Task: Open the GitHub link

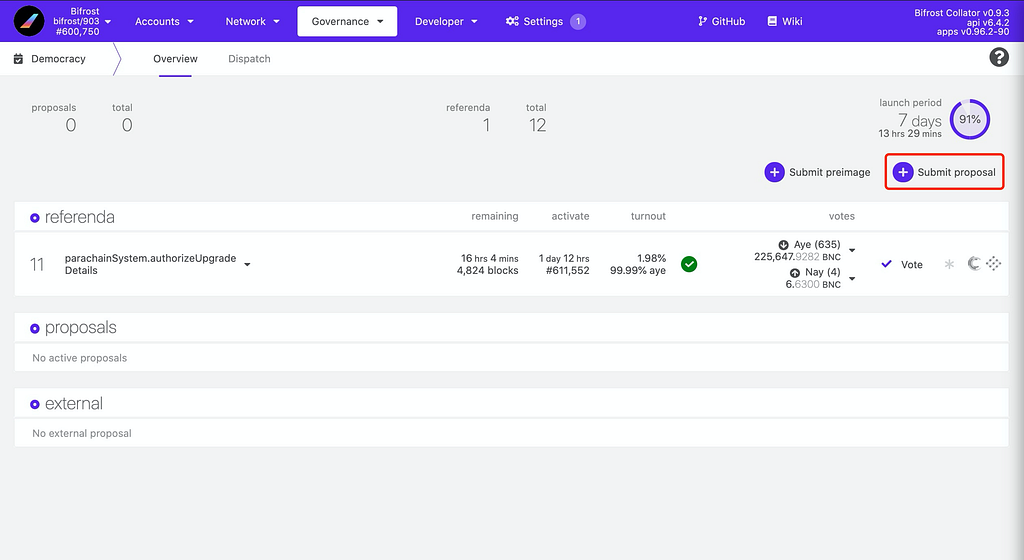Action: 721,22
